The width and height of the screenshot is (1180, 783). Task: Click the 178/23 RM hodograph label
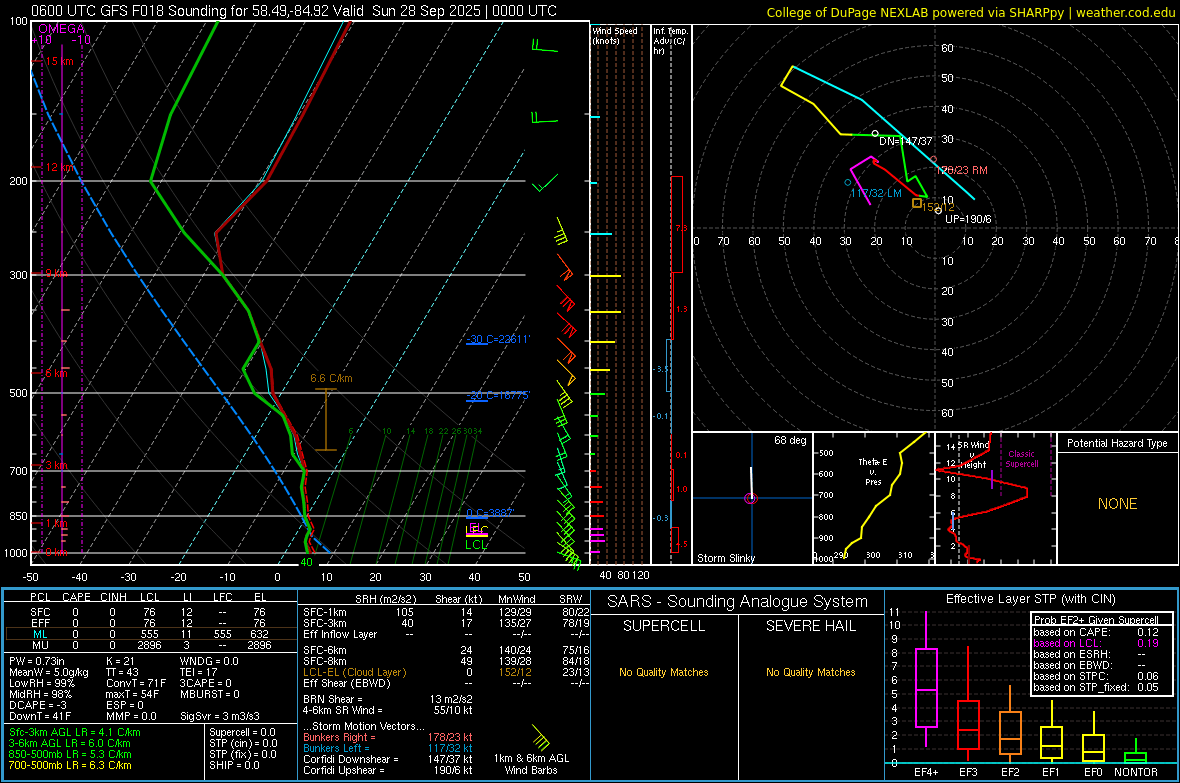pyautogui.click(x=964, y=170)
